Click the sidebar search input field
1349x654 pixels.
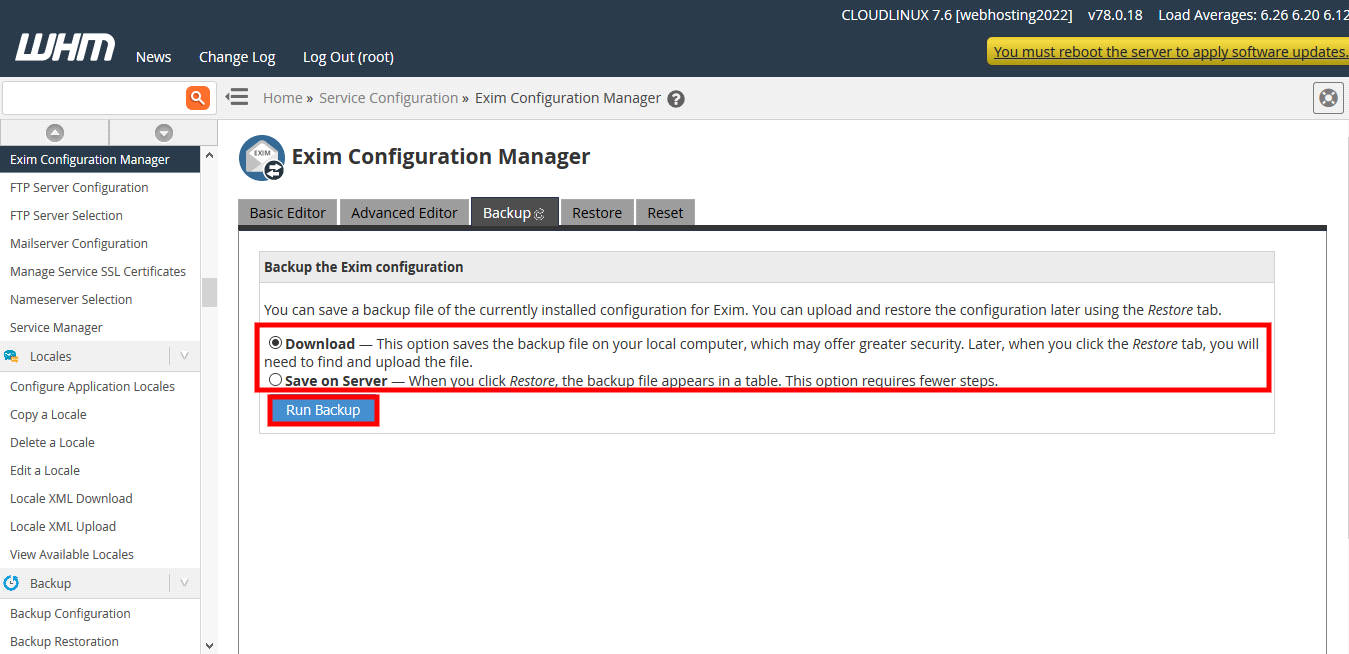(x=93, y=98)
